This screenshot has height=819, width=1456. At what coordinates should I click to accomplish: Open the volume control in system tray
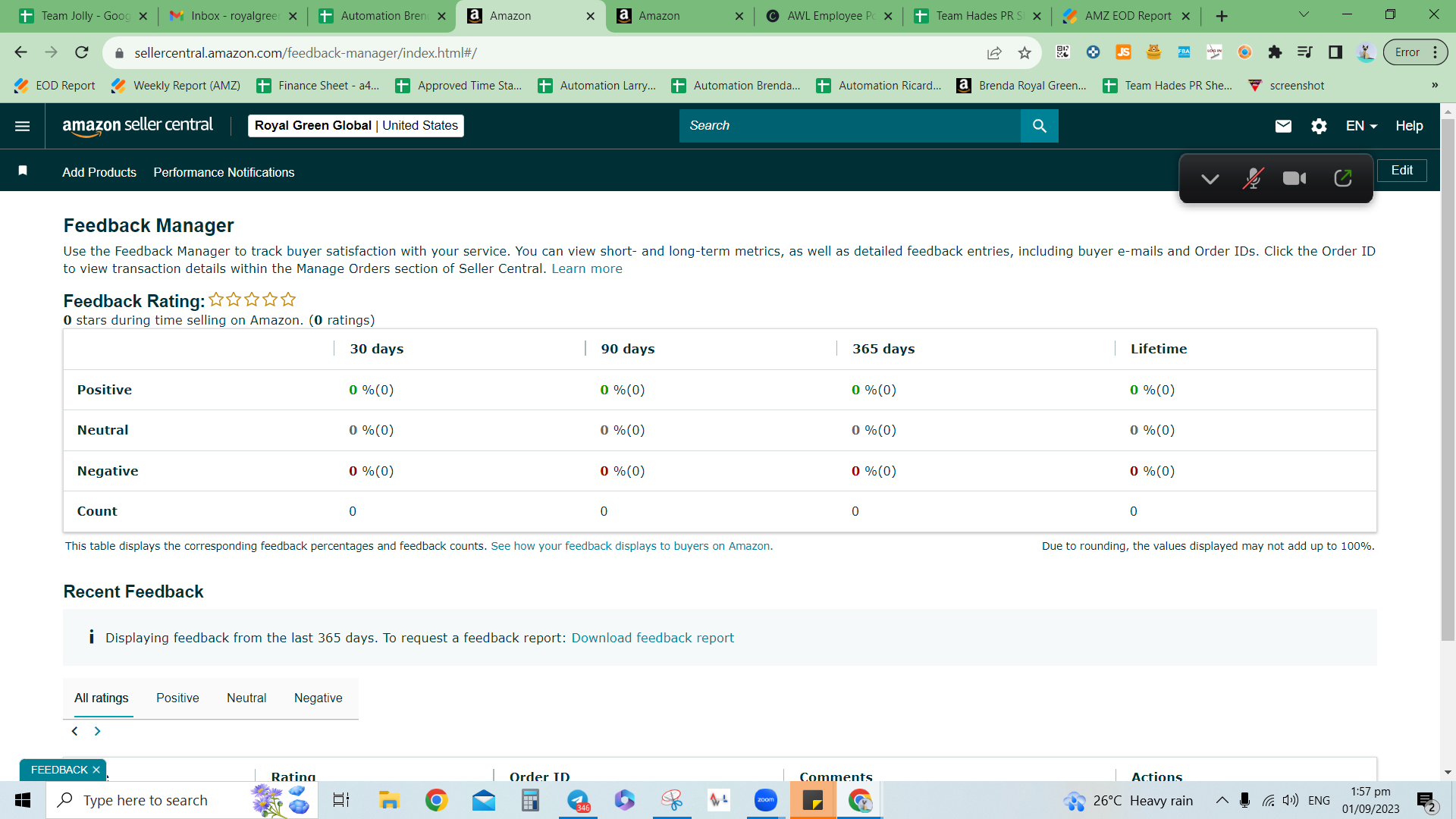(x=1291, y=800)
